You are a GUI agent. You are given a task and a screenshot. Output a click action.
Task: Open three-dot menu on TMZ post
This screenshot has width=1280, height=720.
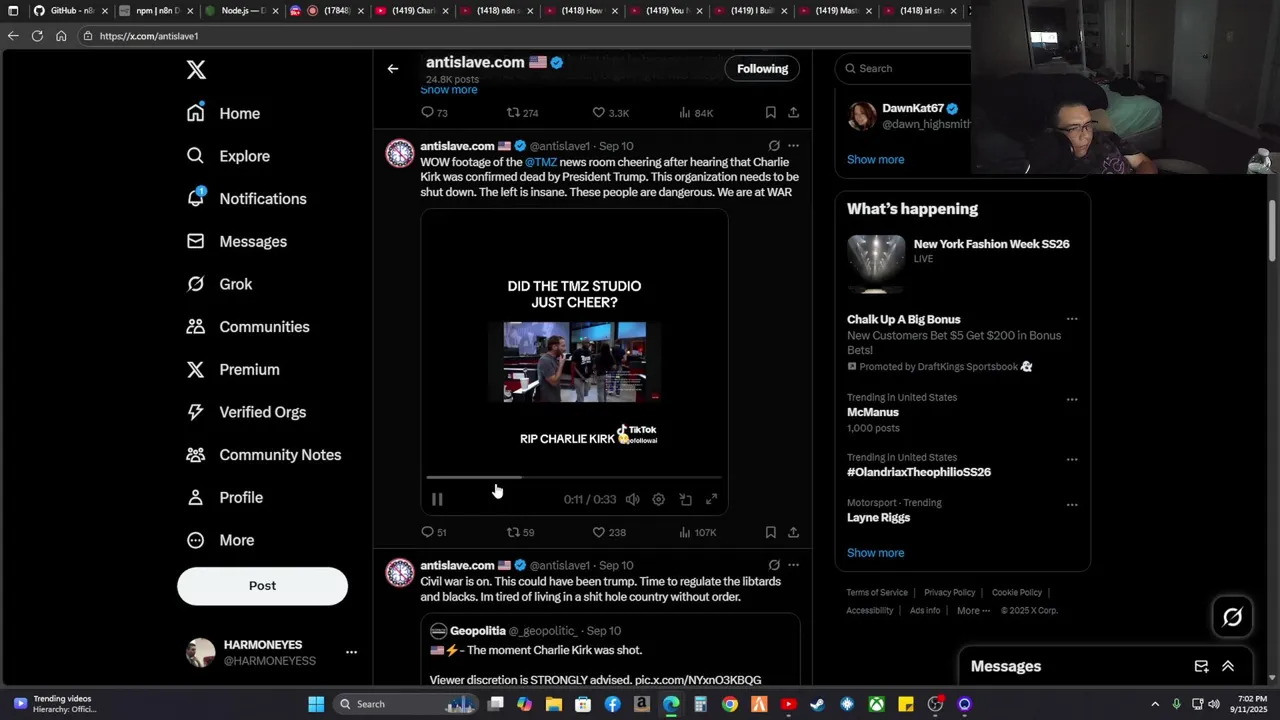pos(793,146)
